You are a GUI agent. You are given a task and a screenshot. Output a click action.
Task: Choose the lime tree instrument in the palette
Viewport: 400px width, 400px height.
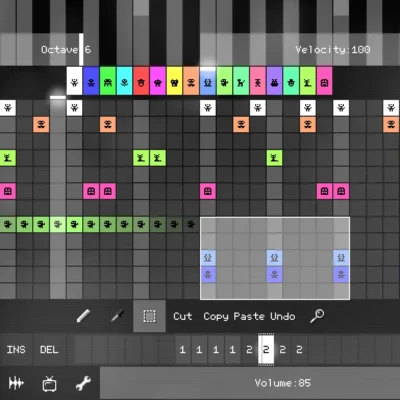[x=308, y=81]
